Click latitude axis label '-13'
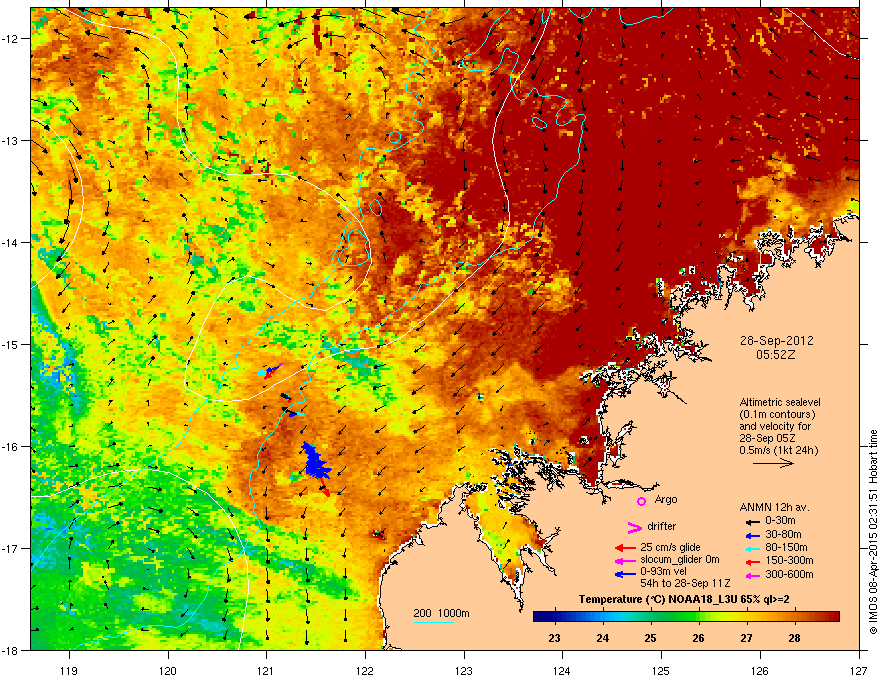Screen dimensions: 880x680 click(x=10, y=140)
